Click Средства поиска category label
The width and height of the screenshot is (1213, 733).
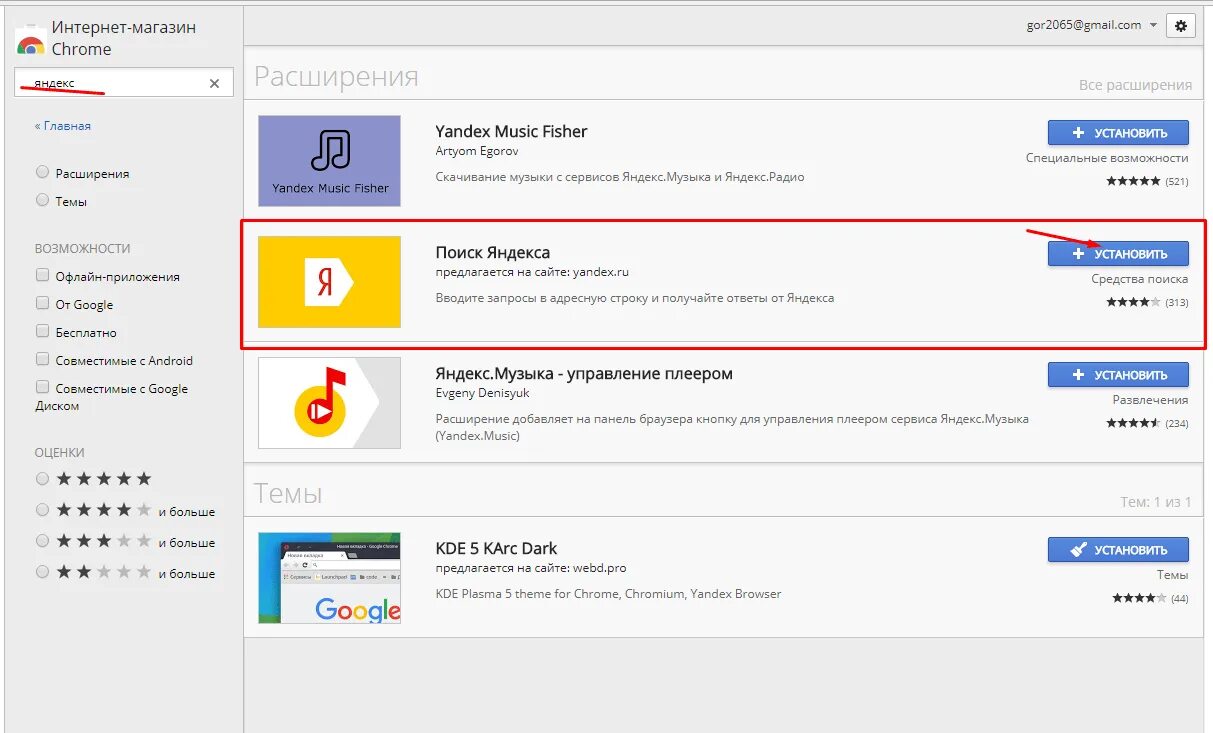(x=1140, y=280)
